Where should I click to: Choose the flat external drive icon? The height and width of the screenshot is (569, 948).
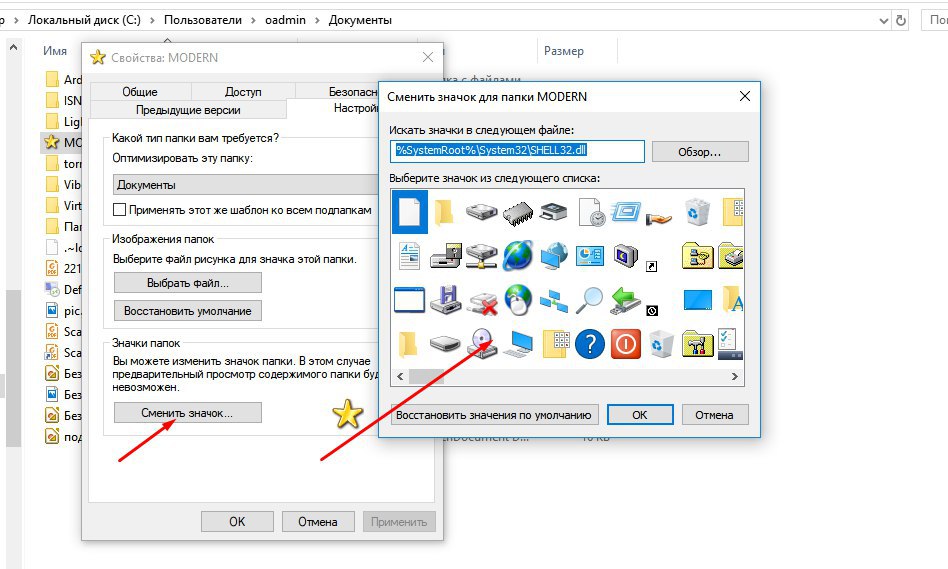(x=446, y=344)
